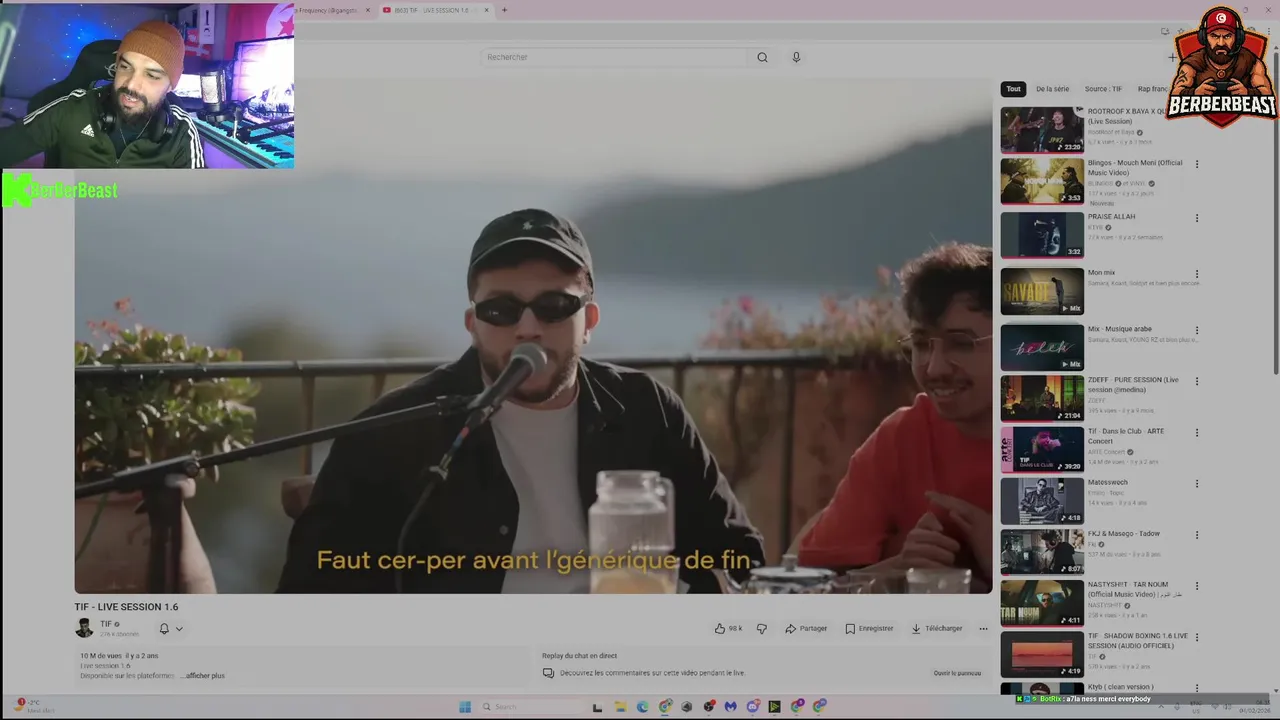Click the Ktyb ( clean version ) title
1280x720 pixels.
click(x=1120, y=687)
